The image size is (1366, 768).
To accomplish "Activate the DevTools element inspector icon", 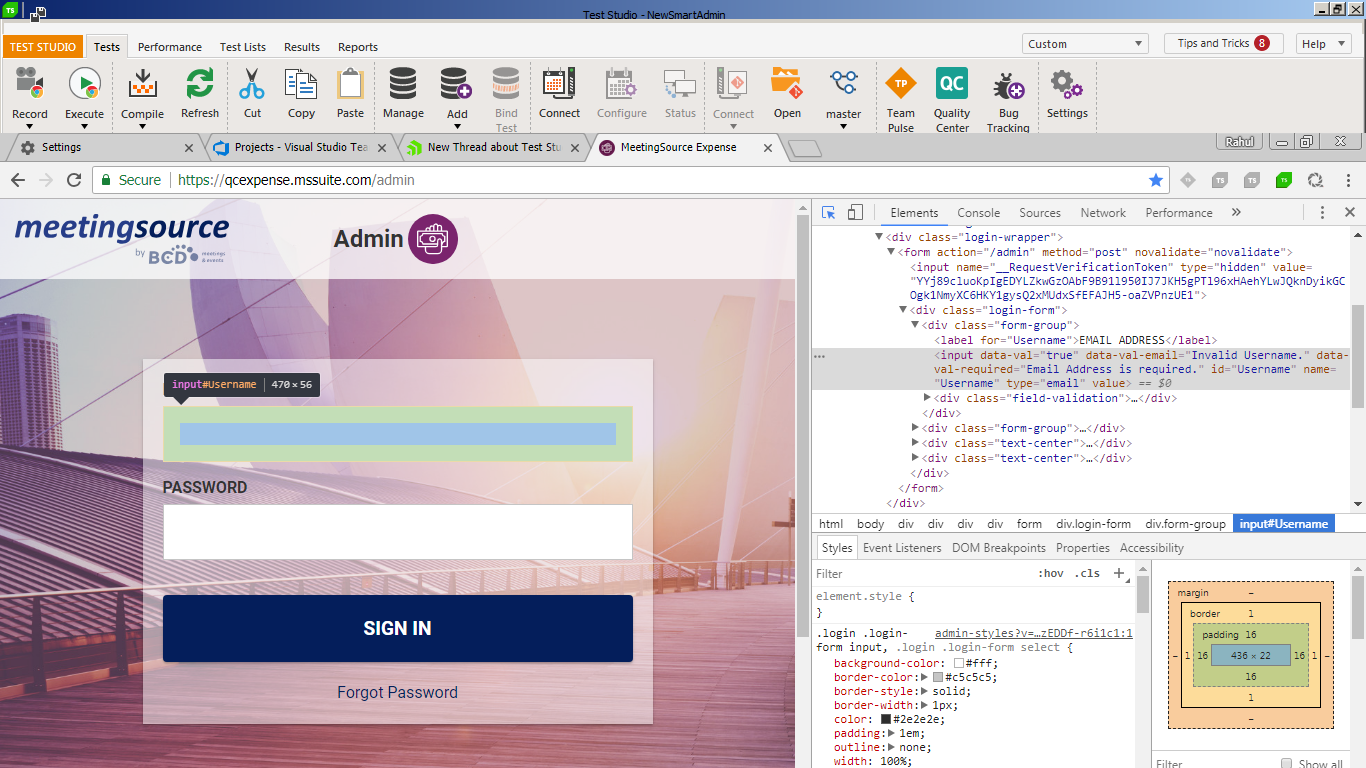I will tap(829, 212).
